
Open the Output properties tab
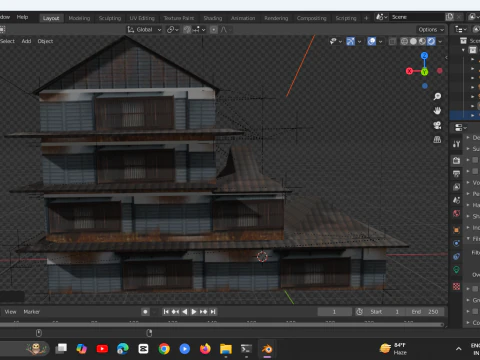coord(456,173)
